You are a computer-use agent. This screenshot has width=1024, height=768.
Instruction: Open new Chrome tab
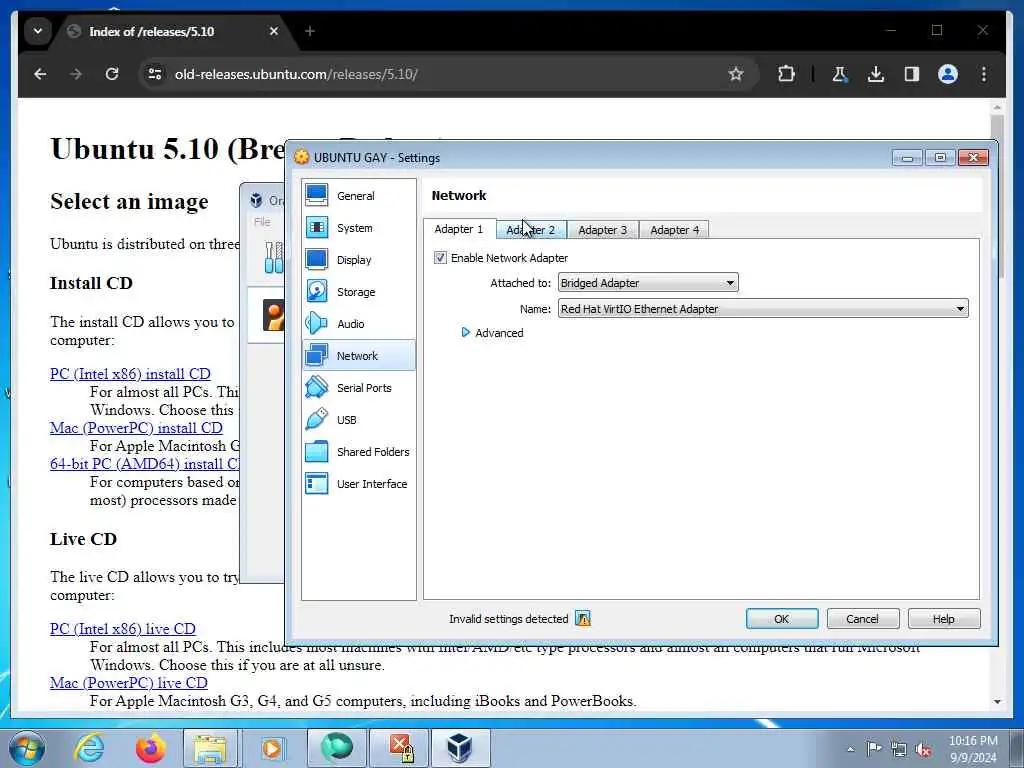(310, 31)
